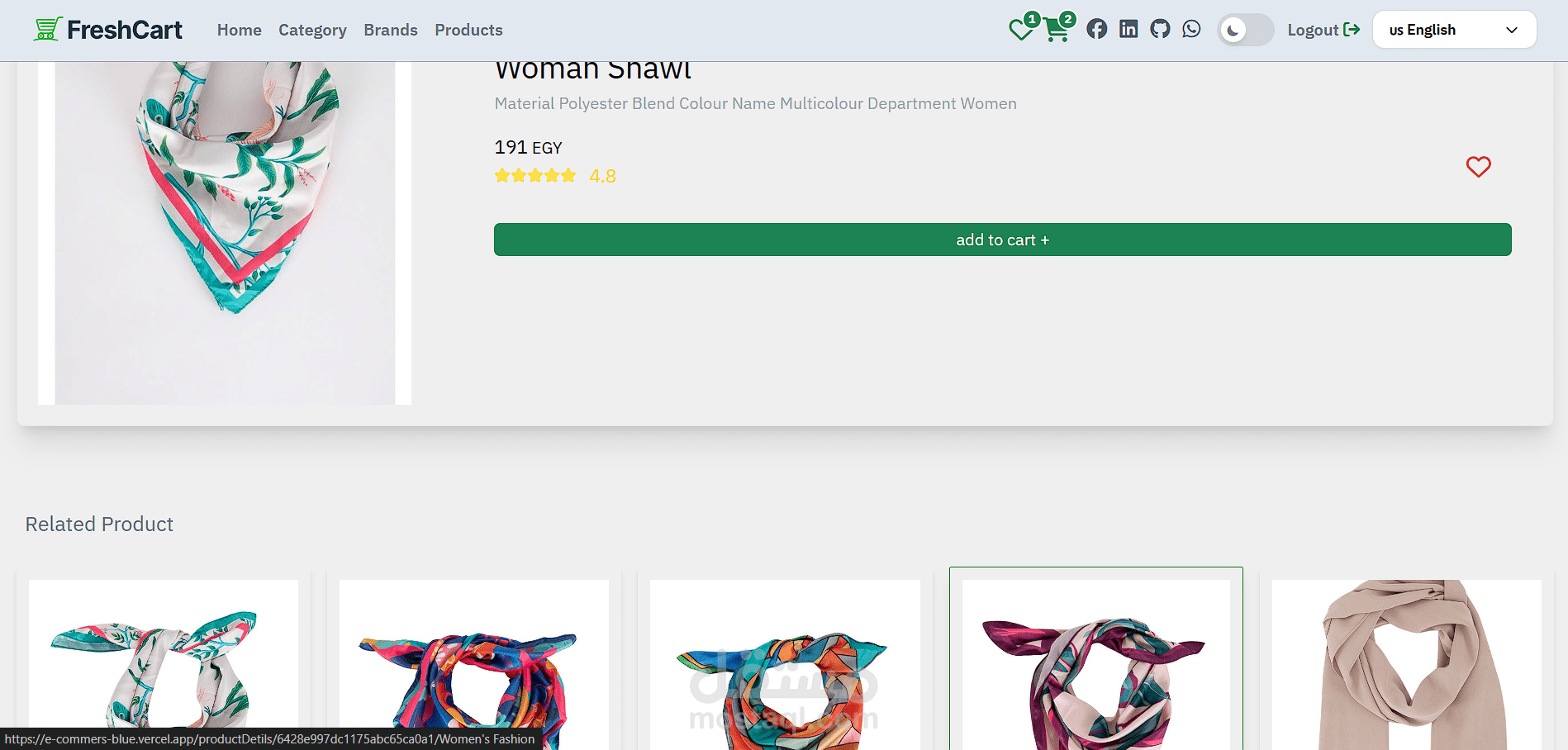The image size is (1568, 750).
Task: Navigate to Brands page
Action: pyautogui.click(x=391, y=30)
